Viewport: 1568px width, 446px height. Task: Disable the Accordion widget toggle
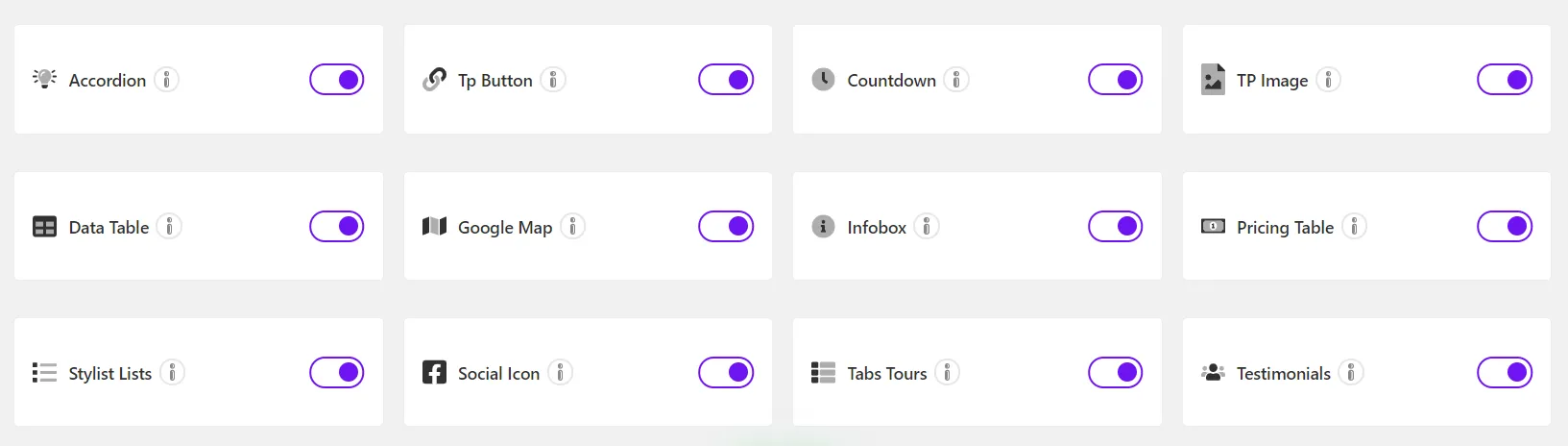tap(337, 80)
